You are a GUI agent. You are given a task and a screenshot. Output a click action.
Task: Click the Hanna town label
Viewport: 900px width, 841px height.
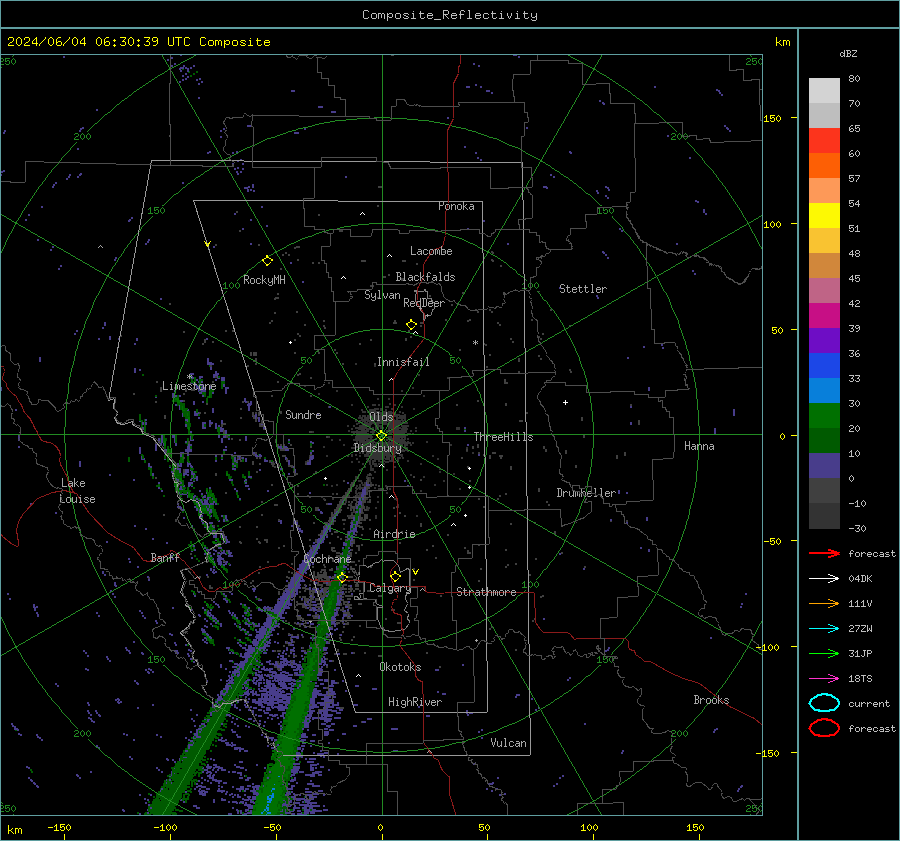click(x=699, y=446)
